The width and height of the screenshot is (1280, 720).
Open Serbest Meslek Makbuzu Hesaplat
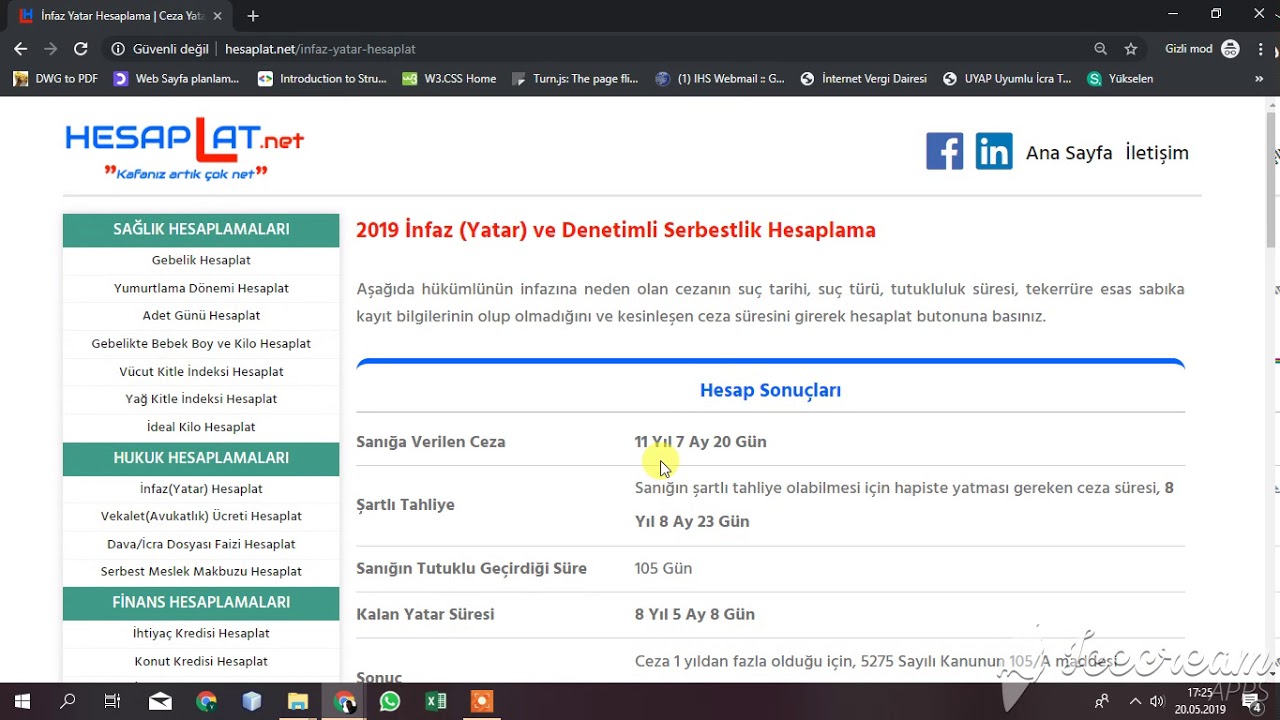click(x=201, y=571)
